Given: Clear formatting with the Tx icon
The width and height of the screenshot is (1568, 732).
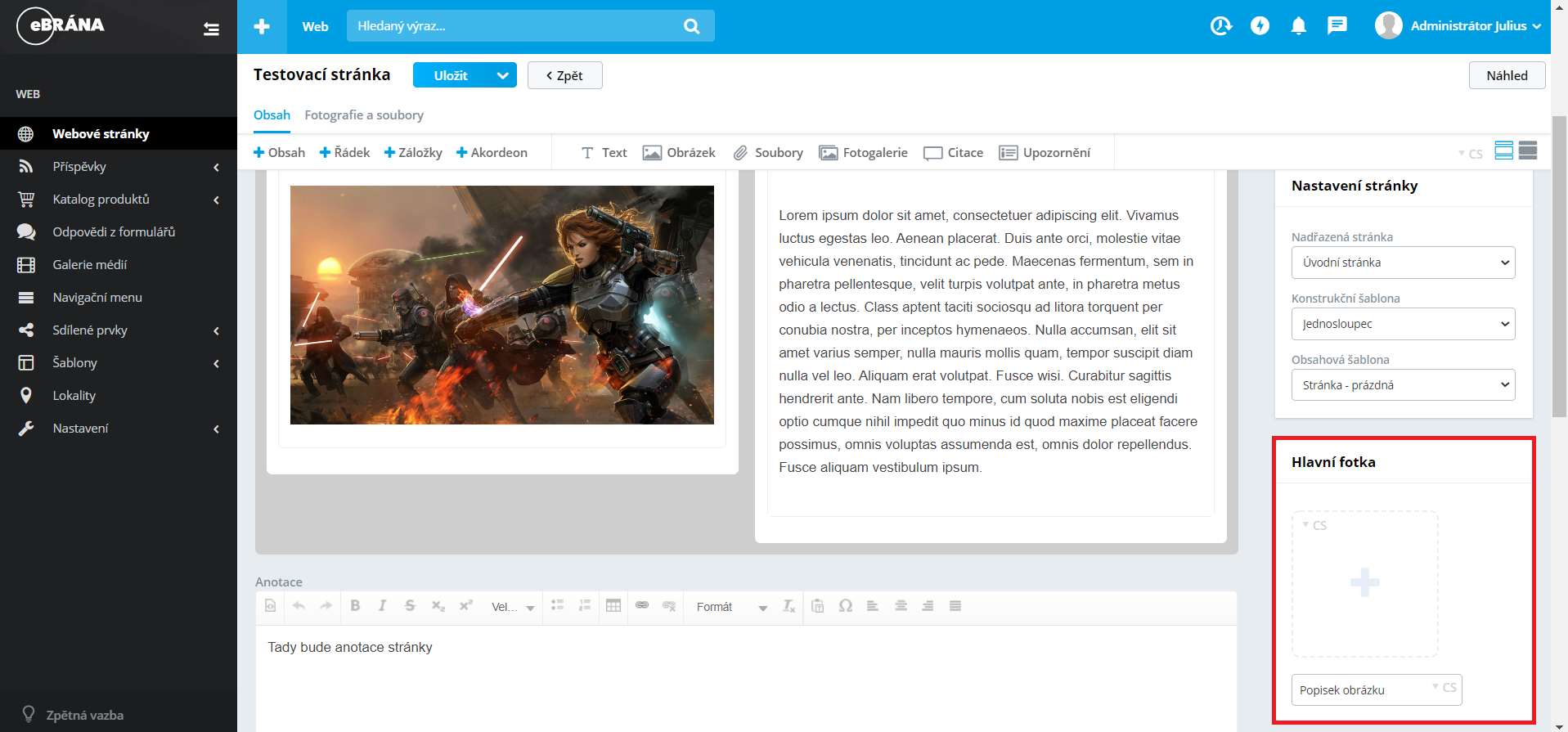Looking at the screenshot, I should click(x=788, y=606).
